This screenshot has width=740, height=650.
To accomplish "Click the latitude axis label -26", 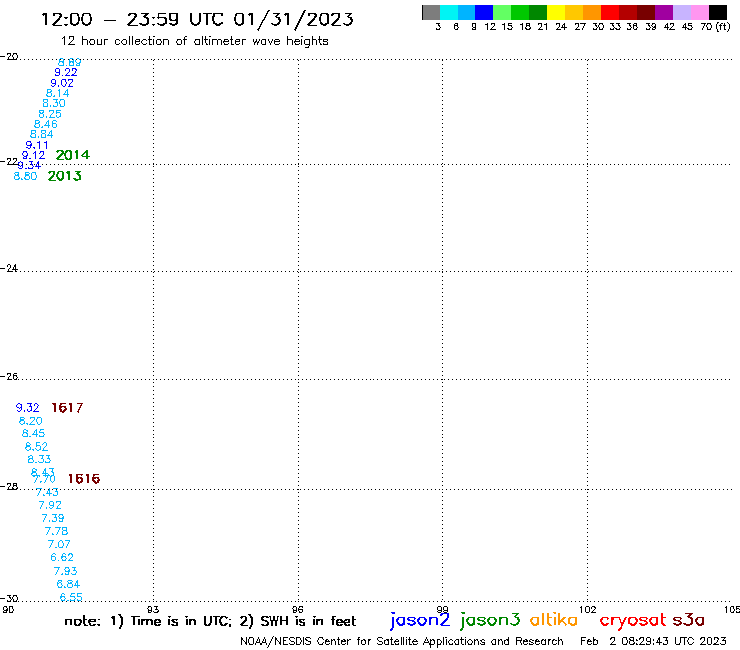I will pos(9,377).
